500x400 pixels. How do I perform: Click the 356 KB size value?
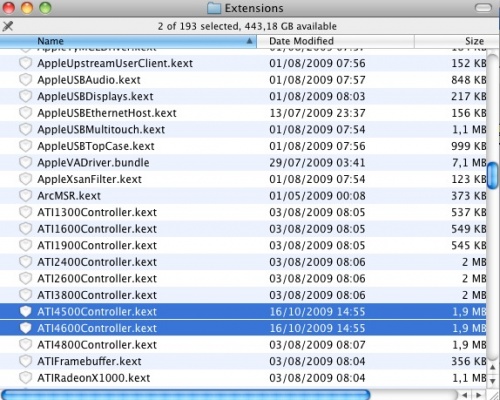tap(469, 361)
